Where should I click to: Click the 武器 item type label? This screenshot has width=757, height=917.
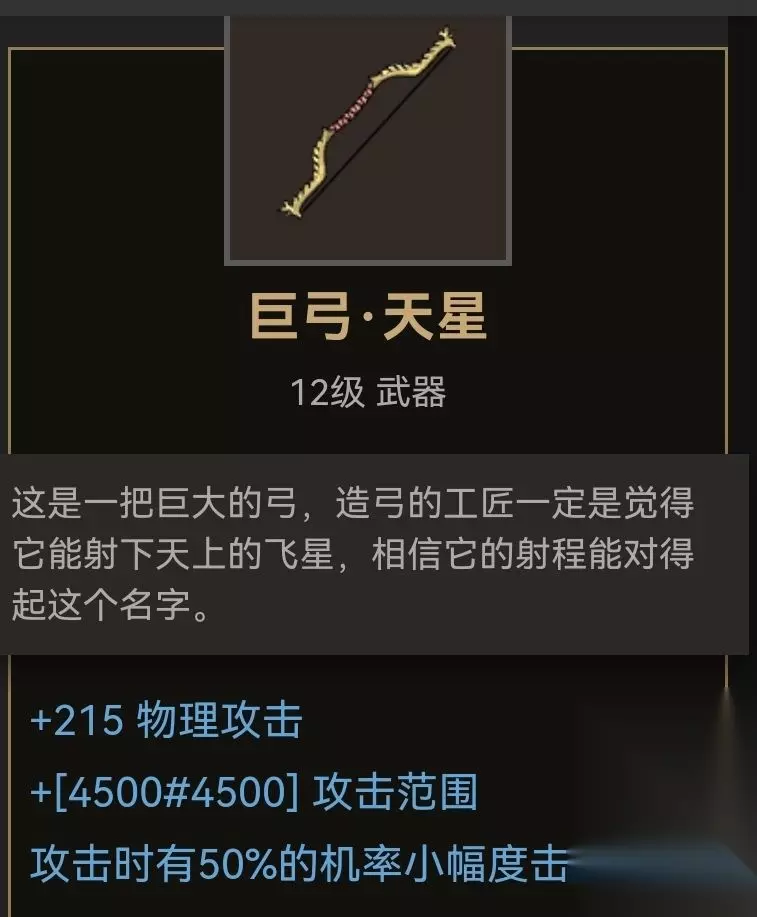click(x=411, y=392)
